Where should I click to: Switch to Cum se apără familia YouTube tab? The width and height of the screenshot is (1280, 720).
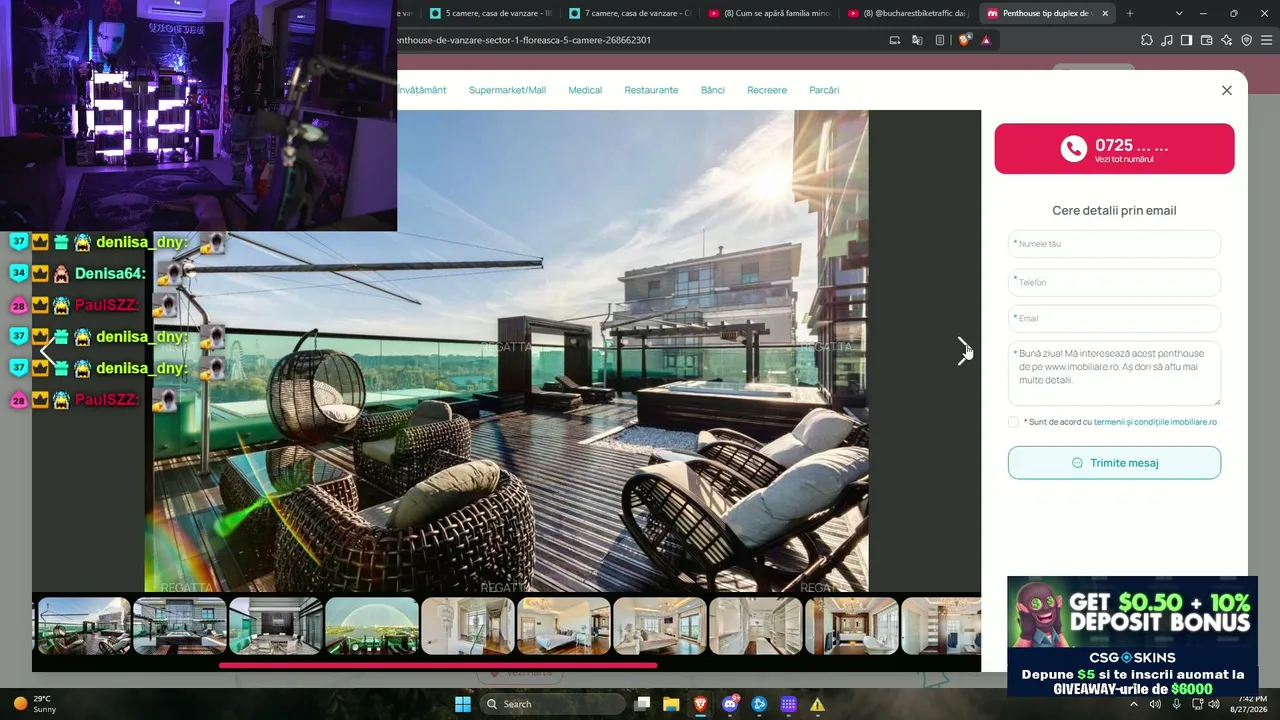pyautogui.click(x=768, y=13)
